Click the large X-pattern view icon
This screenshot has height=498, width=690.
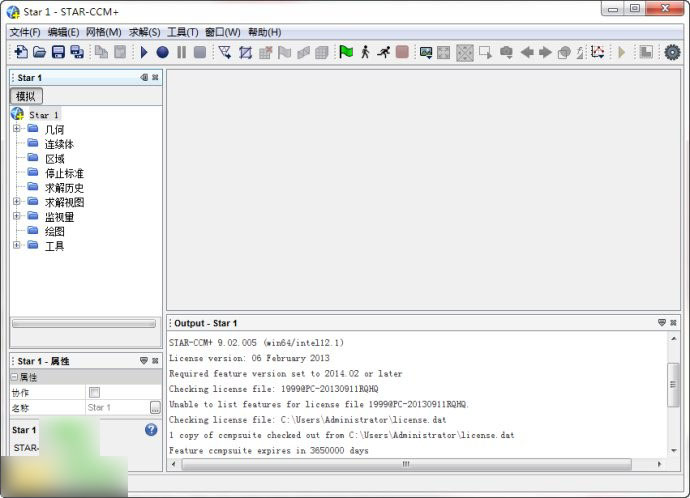click(465, 53)
